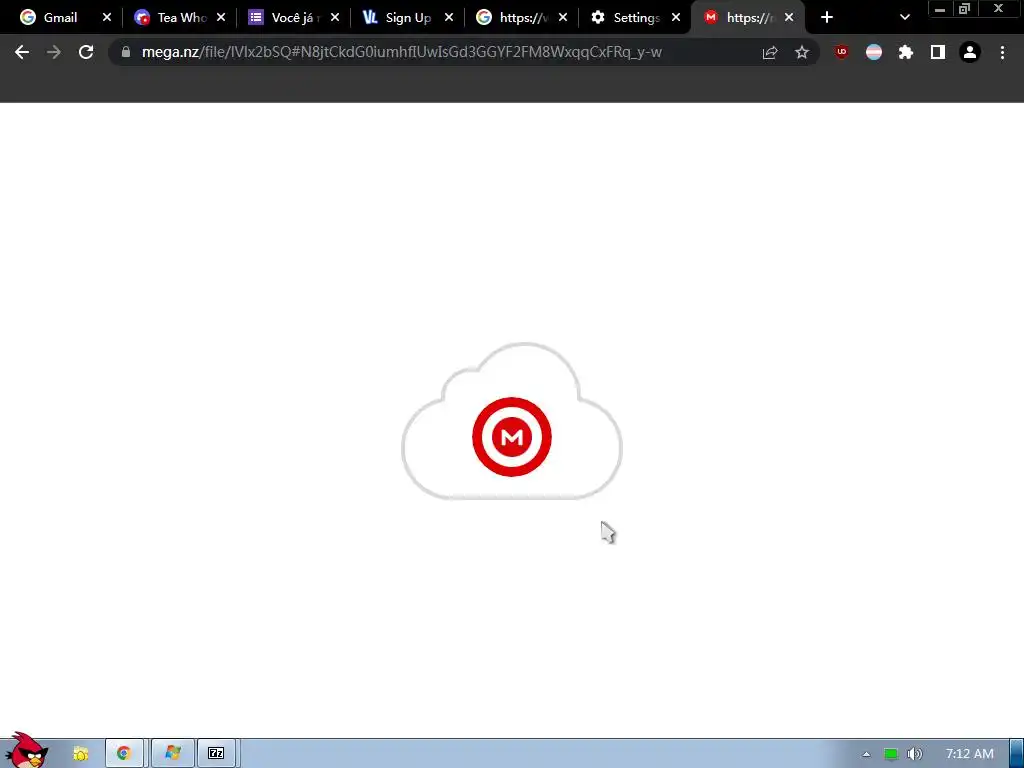Open Chrome from the taskbar
Image resolution: width=1024 pixels, height=768 pixels.
[x=124, y=754]
